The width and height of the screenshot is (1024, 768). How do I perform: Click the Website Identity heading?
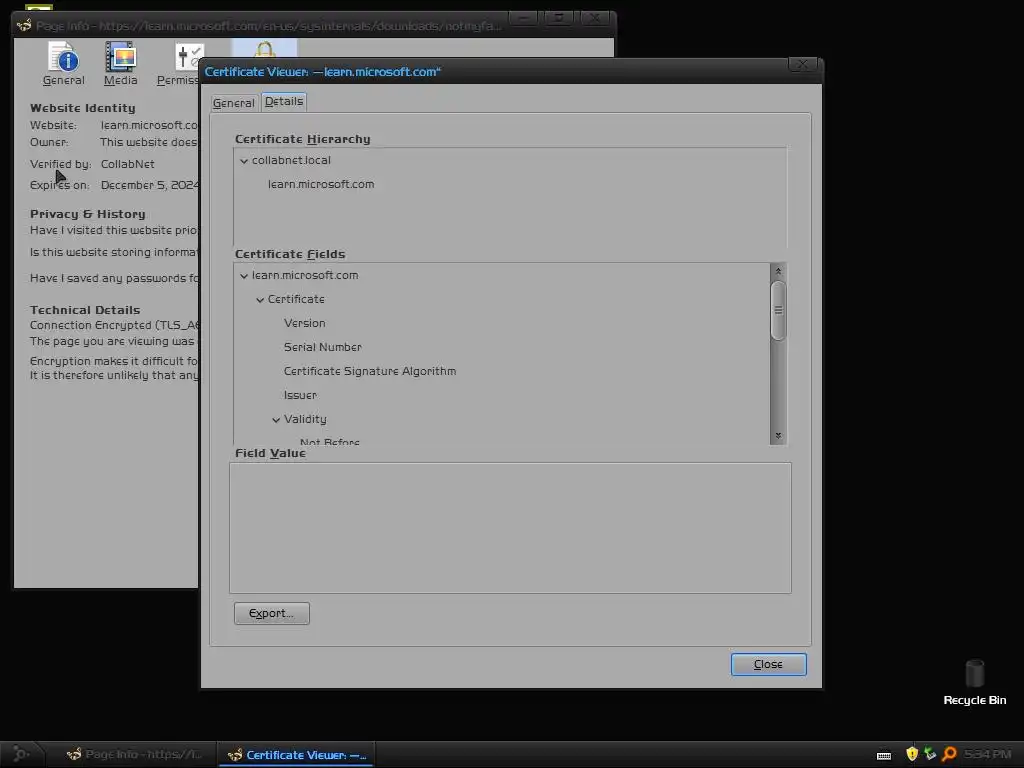pos(83,108)
